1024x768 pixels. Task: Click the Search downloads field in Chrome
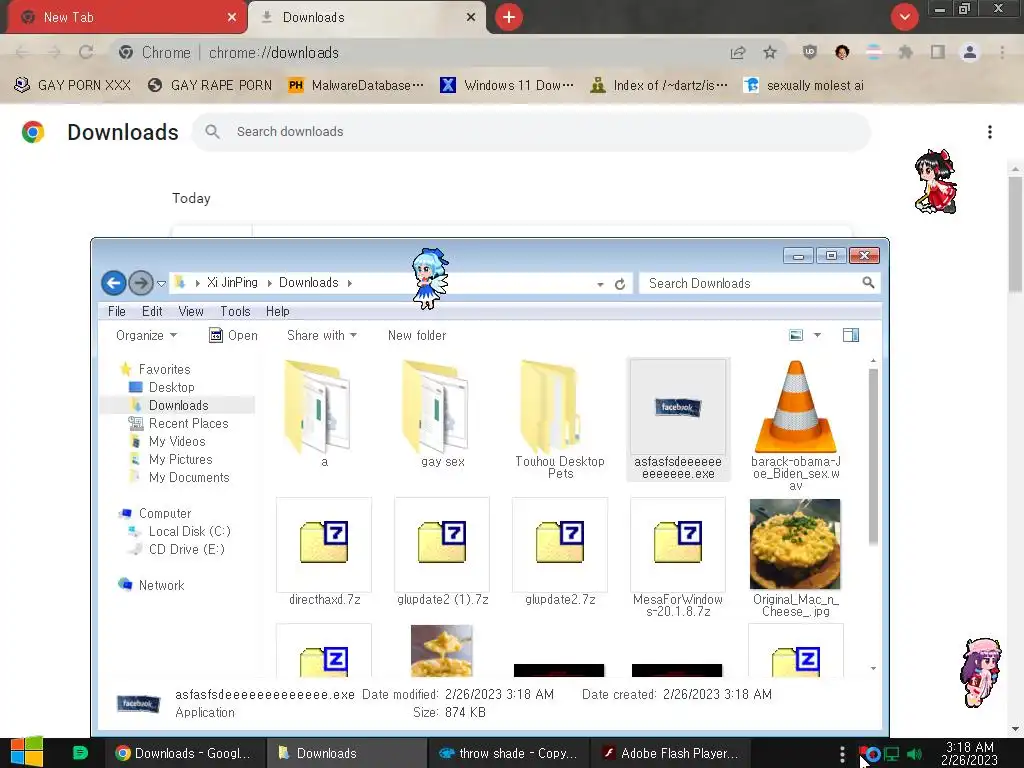[x=532, y=132]
